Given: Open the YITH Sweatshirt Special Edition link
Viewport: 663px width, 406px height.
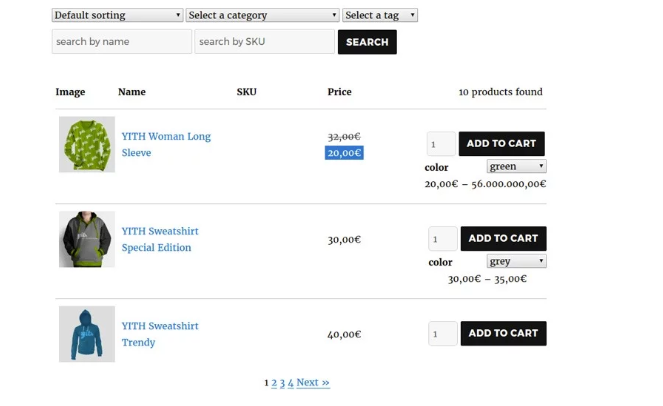Looking at the screenshot, I should point(160,239).
